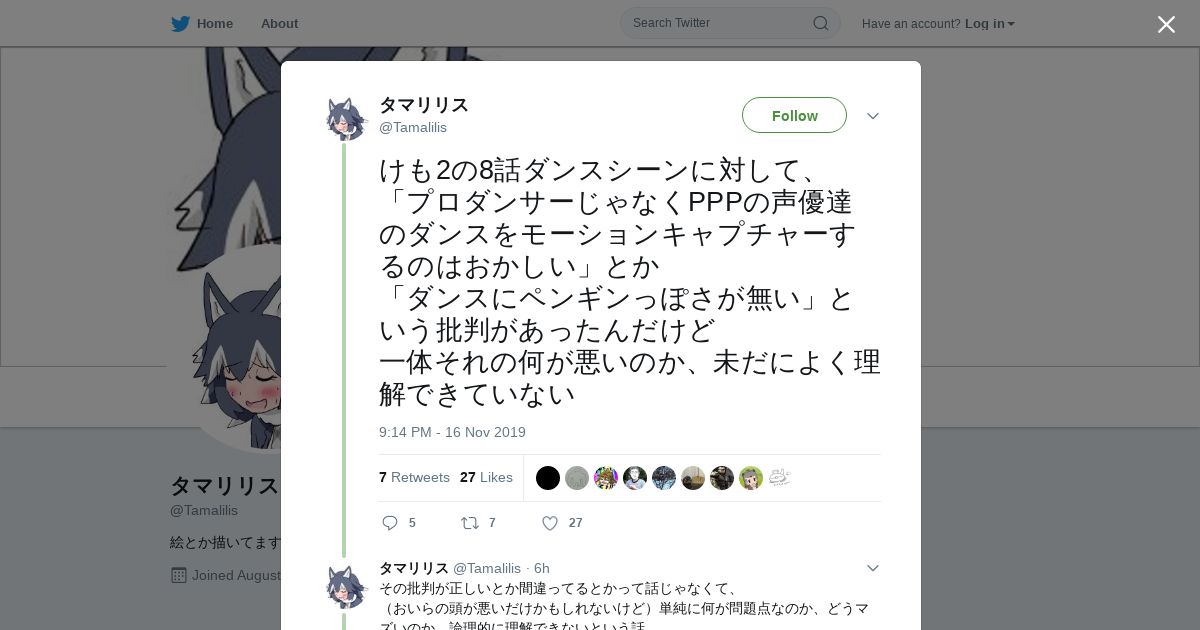Screen dimensions: 1200x630
Task: Go to Home in navigation bar
Action: (214, 24)
